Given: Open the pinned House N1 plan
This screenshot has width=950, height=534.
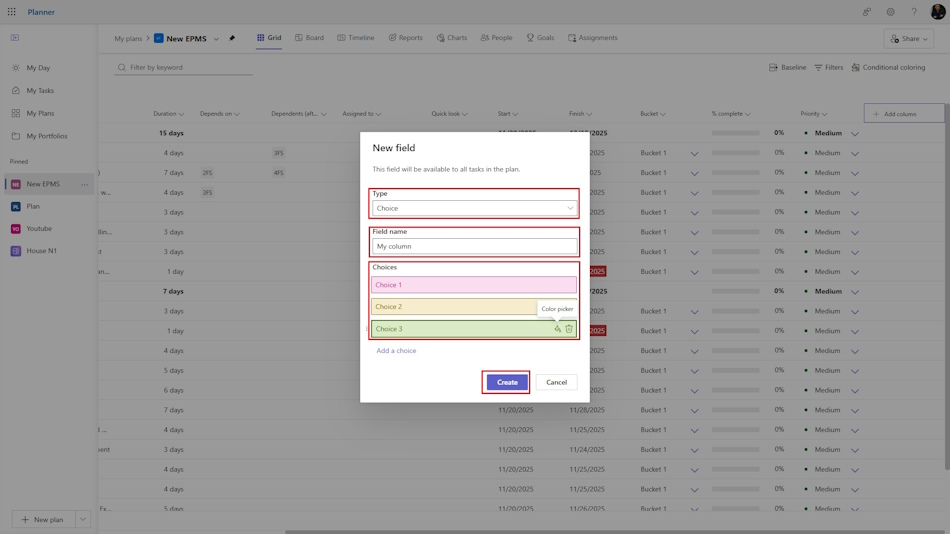Looking at the screenshot, I should 41,250.
